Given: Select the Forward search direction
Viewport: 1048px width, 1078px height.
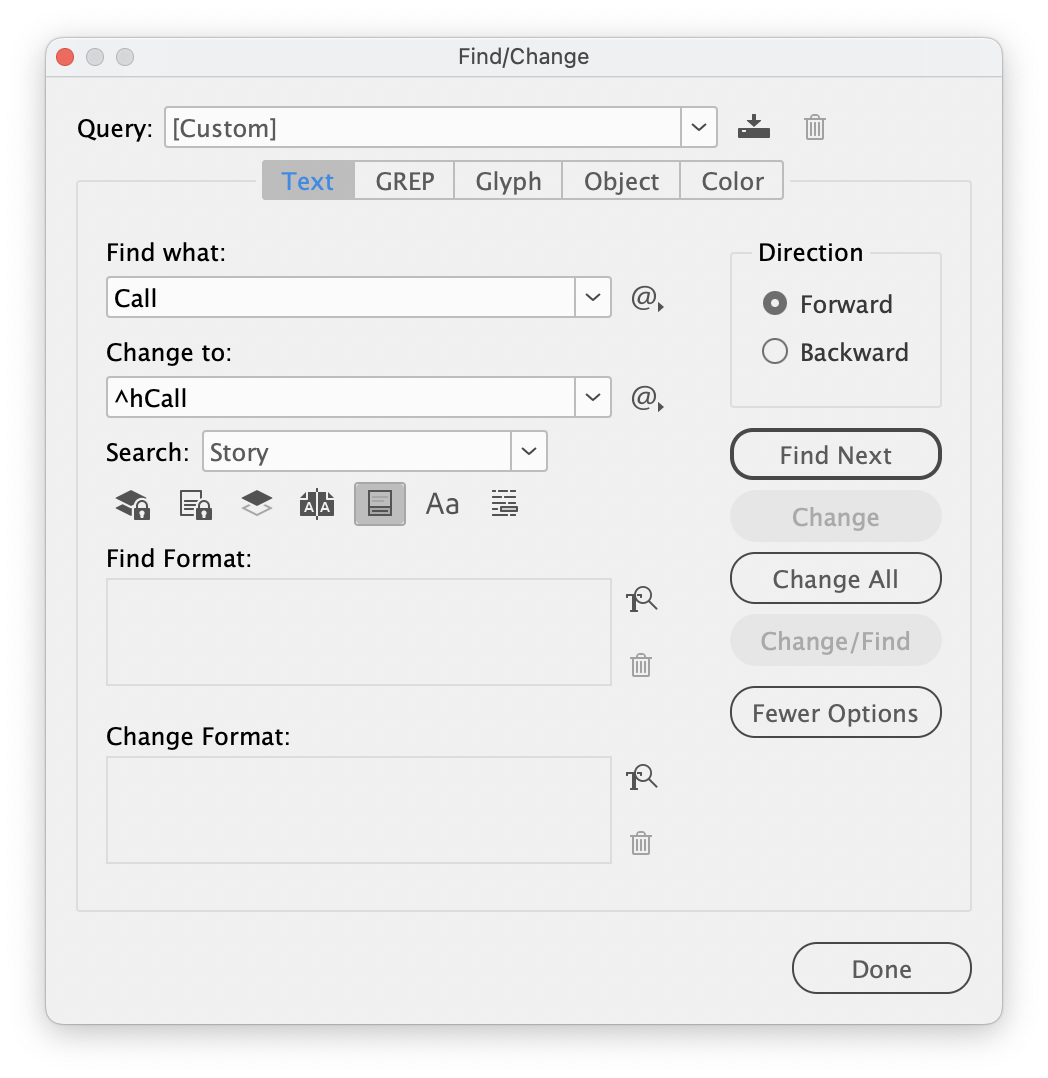Looking at the screenshot, I should (x=775, y=304).
